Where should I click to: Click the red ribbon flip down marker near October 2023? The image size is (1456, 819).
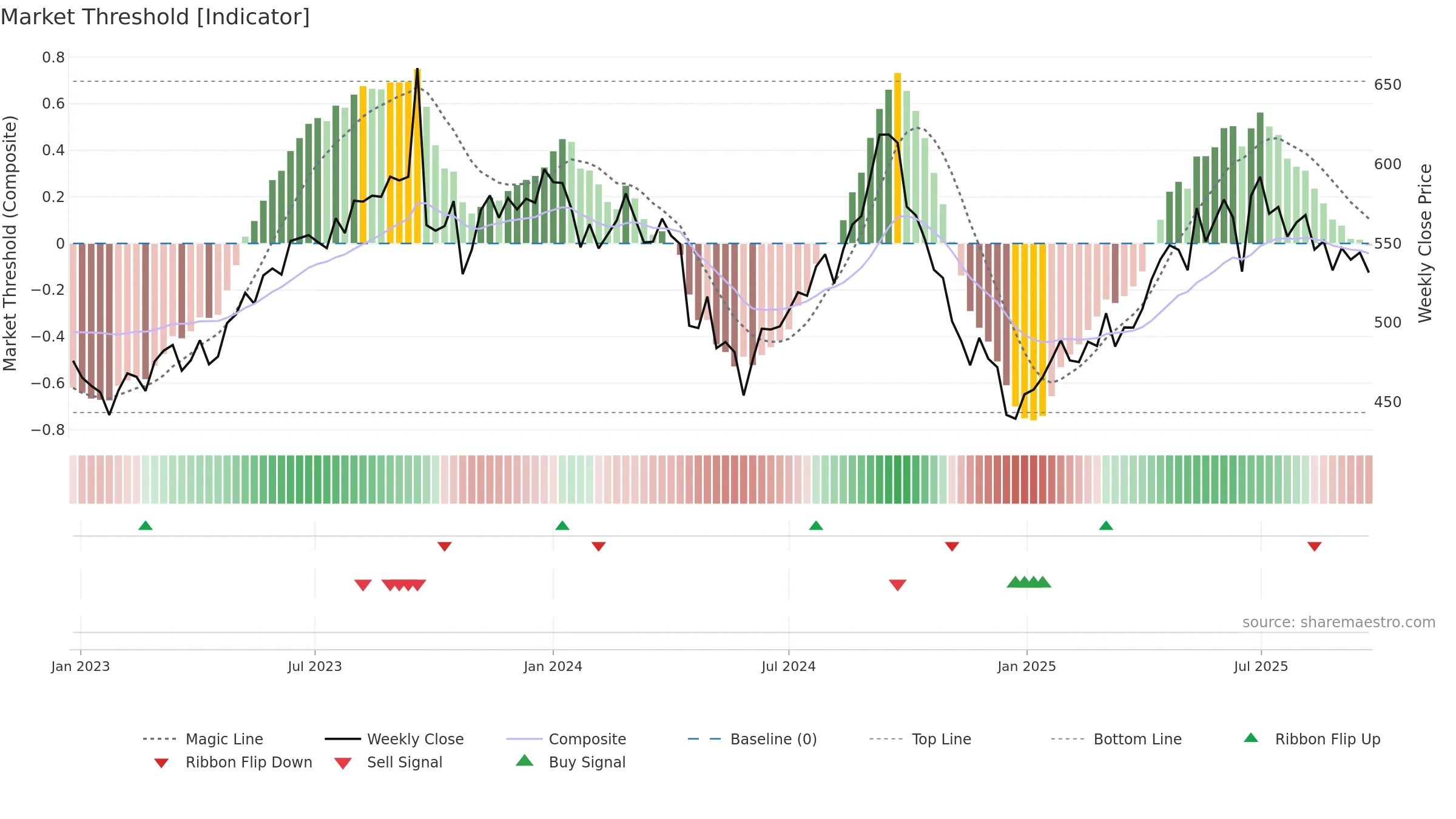(445, 547)
